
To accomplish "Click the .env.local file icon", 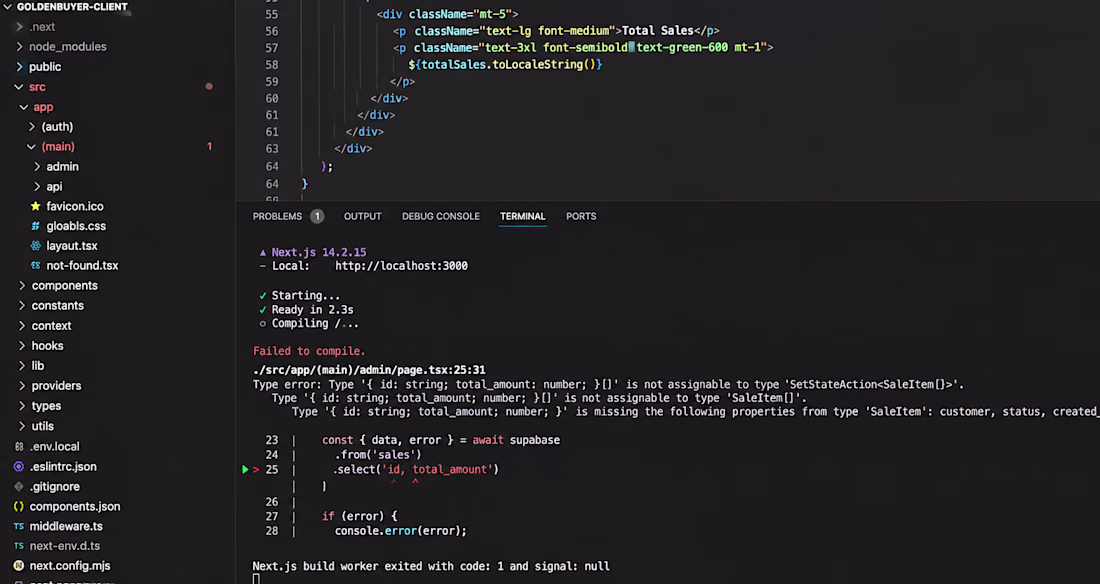I will tap(19, 446).
